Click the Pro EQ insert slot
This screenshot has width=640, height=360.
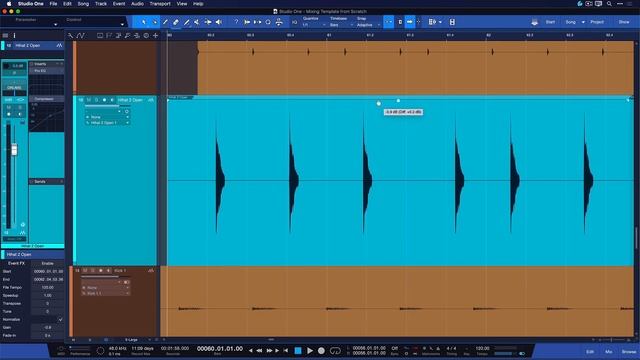click(47, 71)
